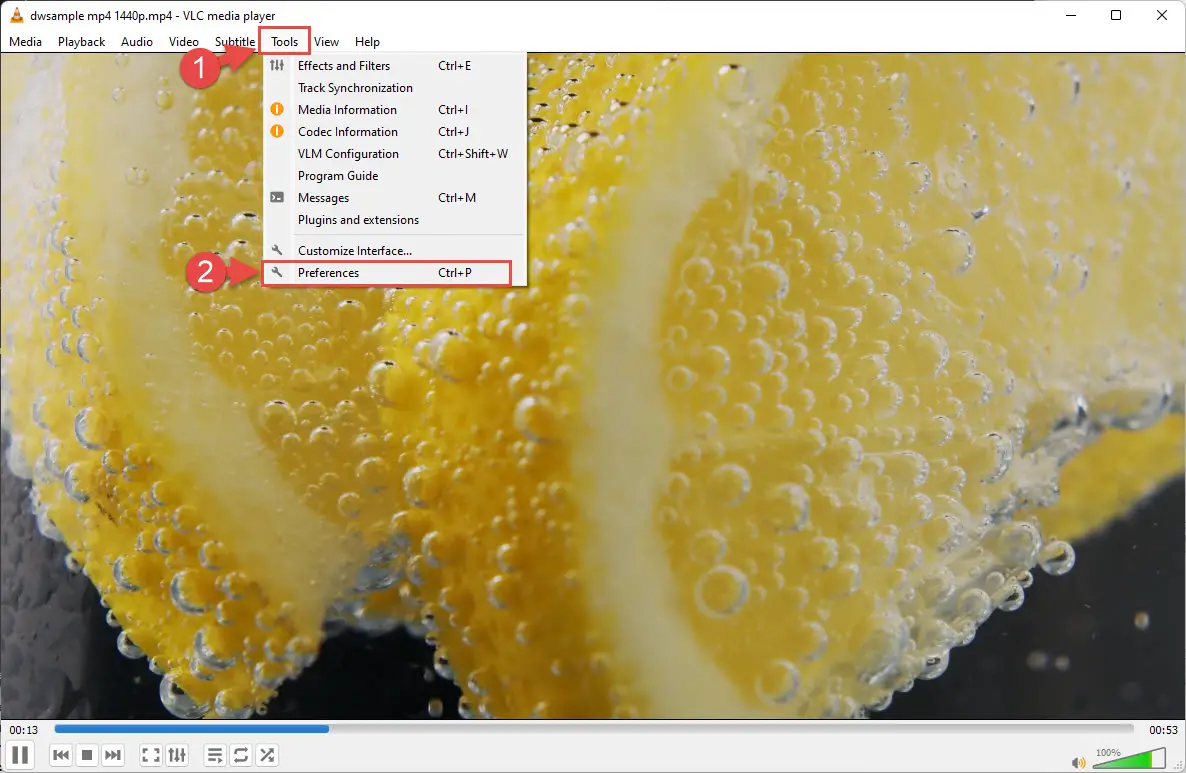Choose Customize Interface option

(394, 250)
